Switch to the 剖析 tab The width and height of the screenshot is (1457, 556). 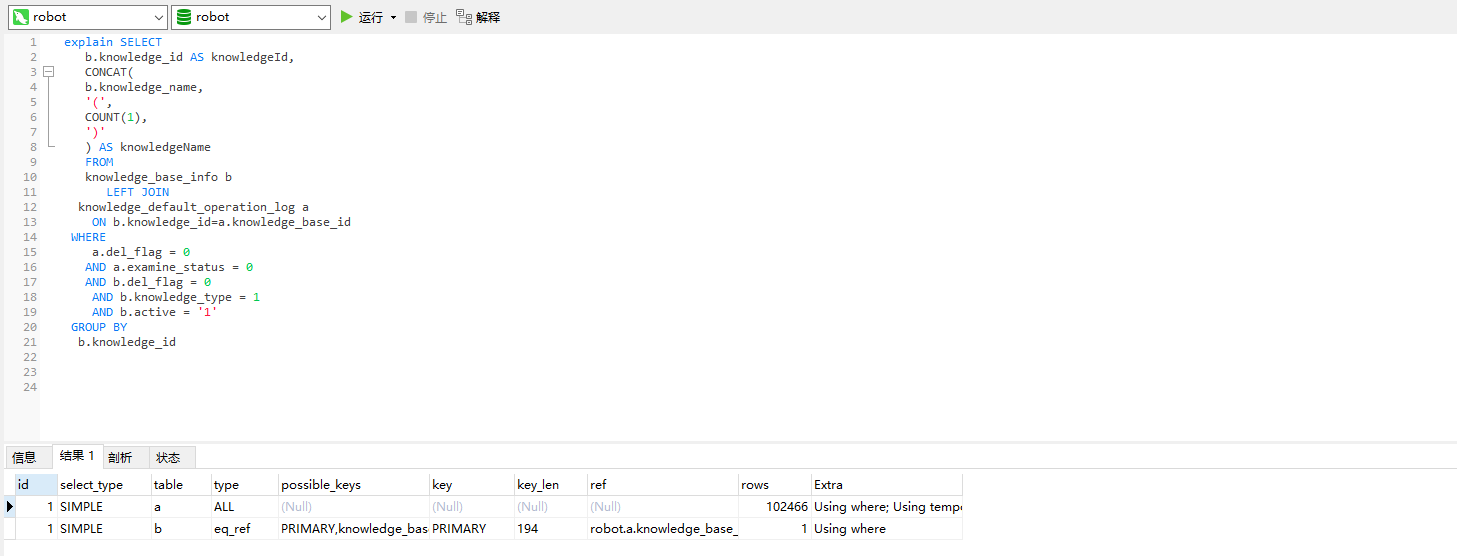tap(120, 458)
